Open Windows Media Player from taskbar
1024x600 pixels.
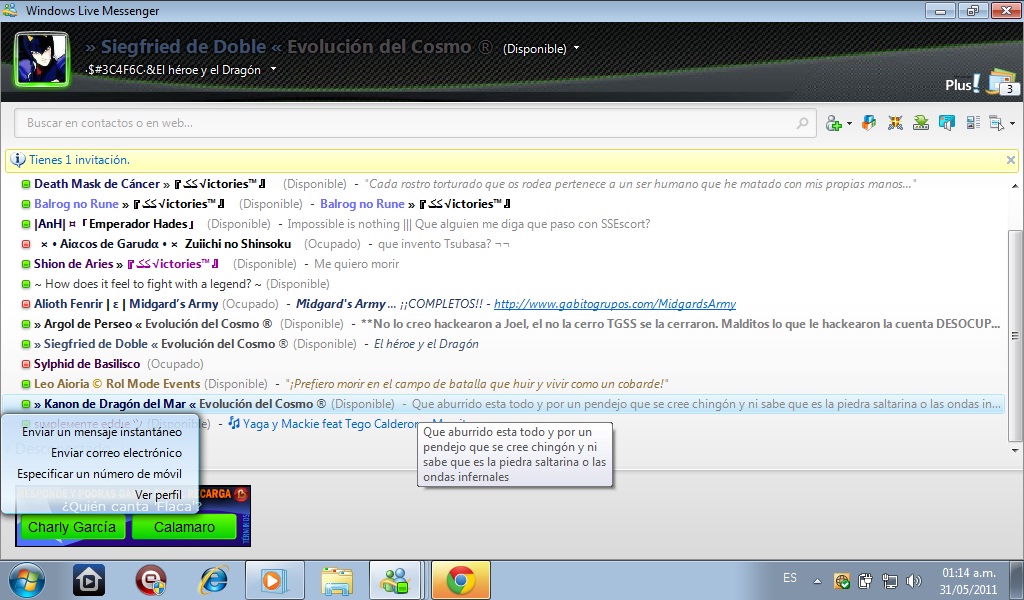point(274,580)
